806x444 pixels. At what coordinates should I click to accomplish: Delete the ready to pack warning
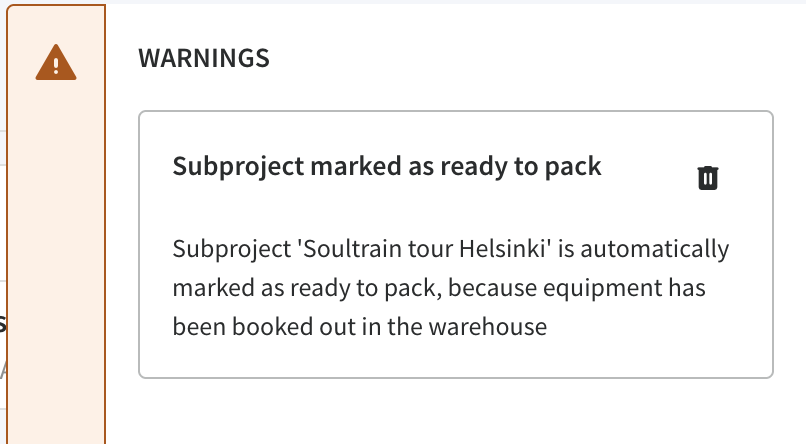708,178
